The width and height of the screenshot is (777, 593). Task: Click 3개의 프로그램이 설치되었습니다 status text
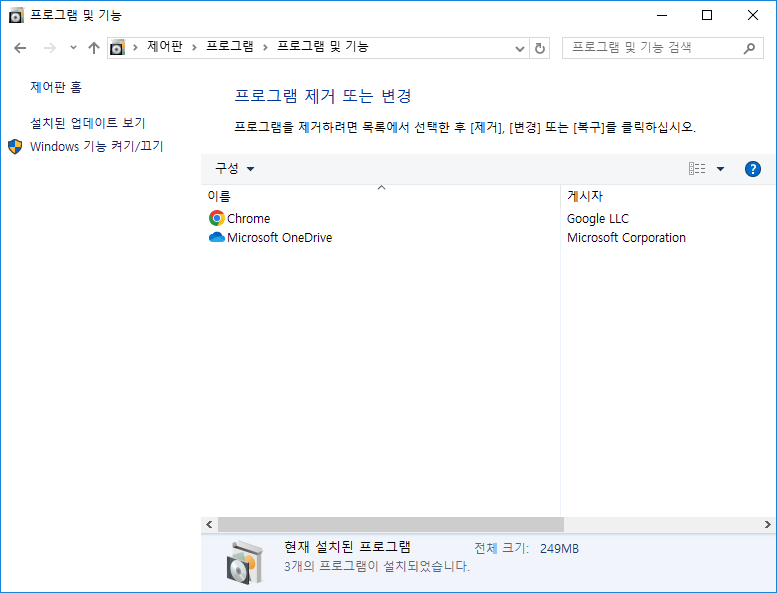377,566
